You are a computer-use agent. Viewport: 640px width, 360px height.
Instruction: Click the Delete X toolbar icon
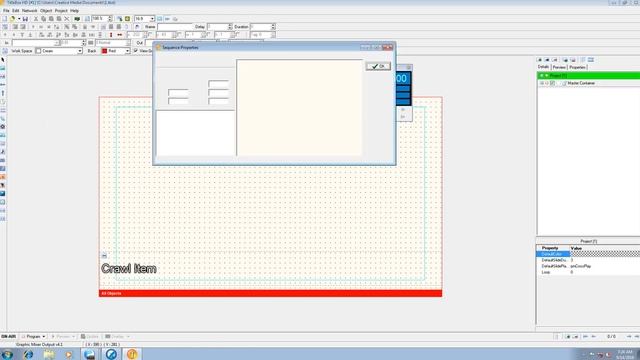click(67, 19)
